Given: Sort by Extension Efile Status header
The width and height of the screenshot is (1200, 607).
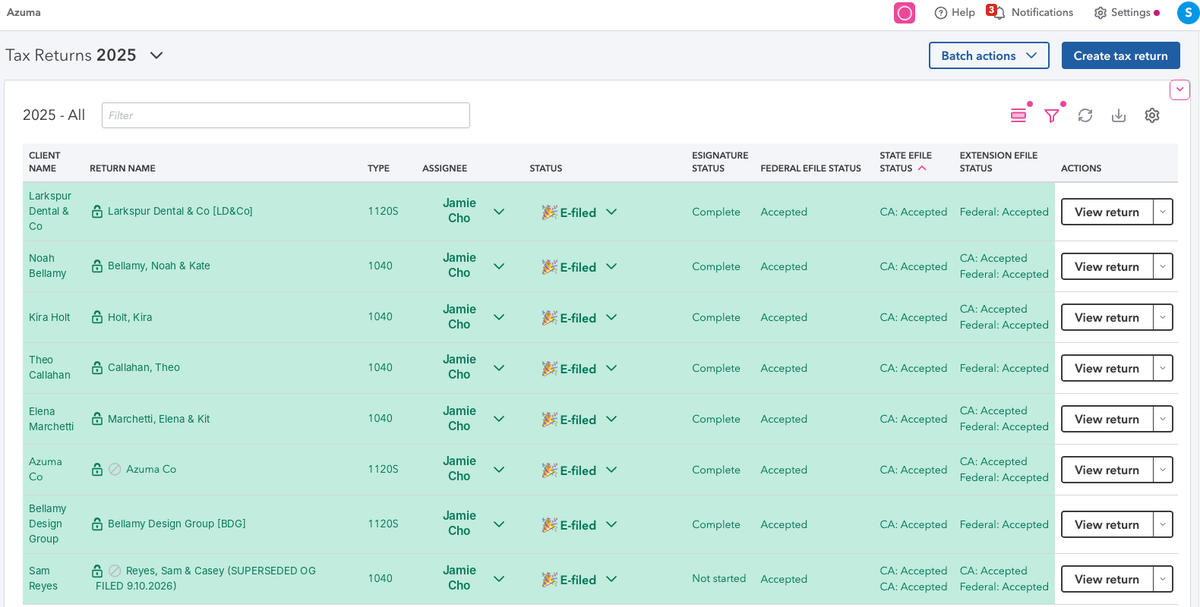Looking at the screenshot, I should [998, 162].
